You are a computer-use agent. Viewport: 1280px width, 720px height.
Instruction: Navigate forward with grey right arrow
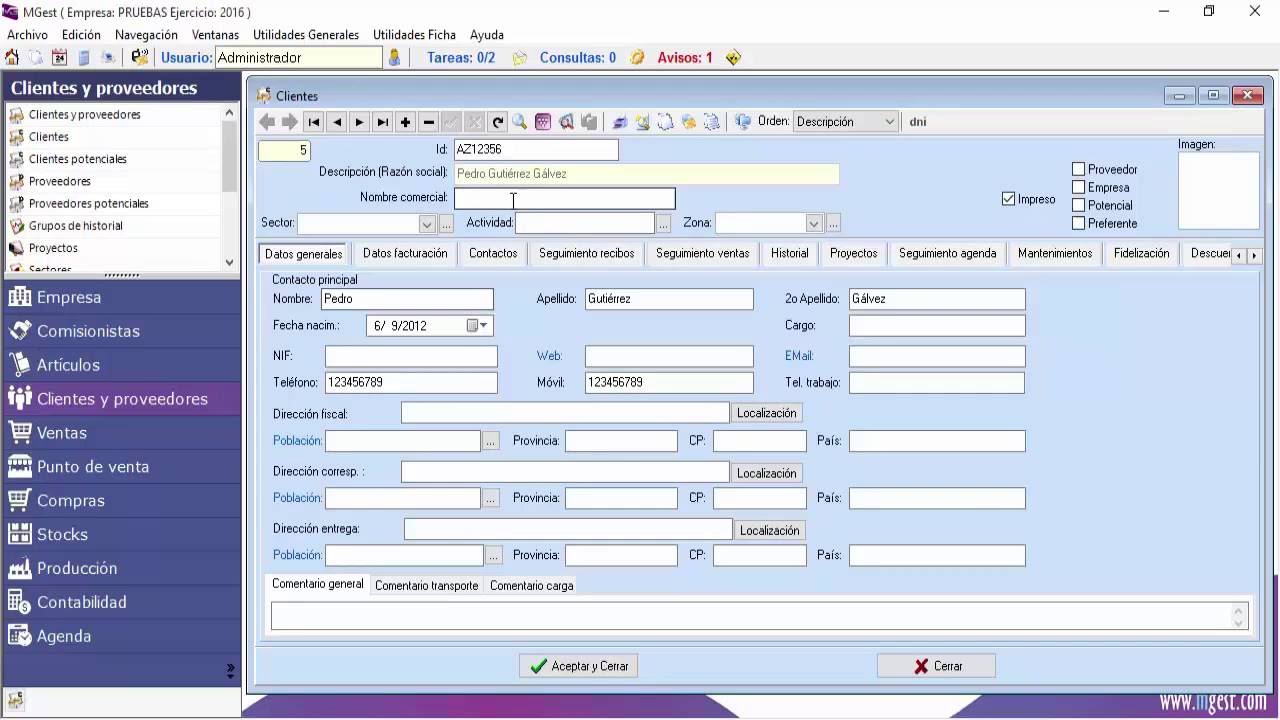(290, 122)
